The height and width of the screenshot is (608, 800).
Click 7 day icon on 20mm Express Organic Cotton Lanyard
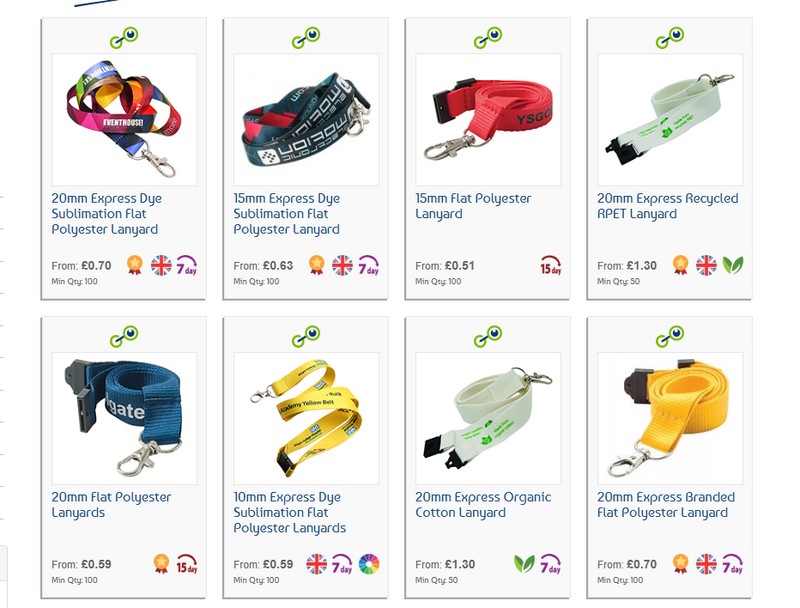(551, 564)
